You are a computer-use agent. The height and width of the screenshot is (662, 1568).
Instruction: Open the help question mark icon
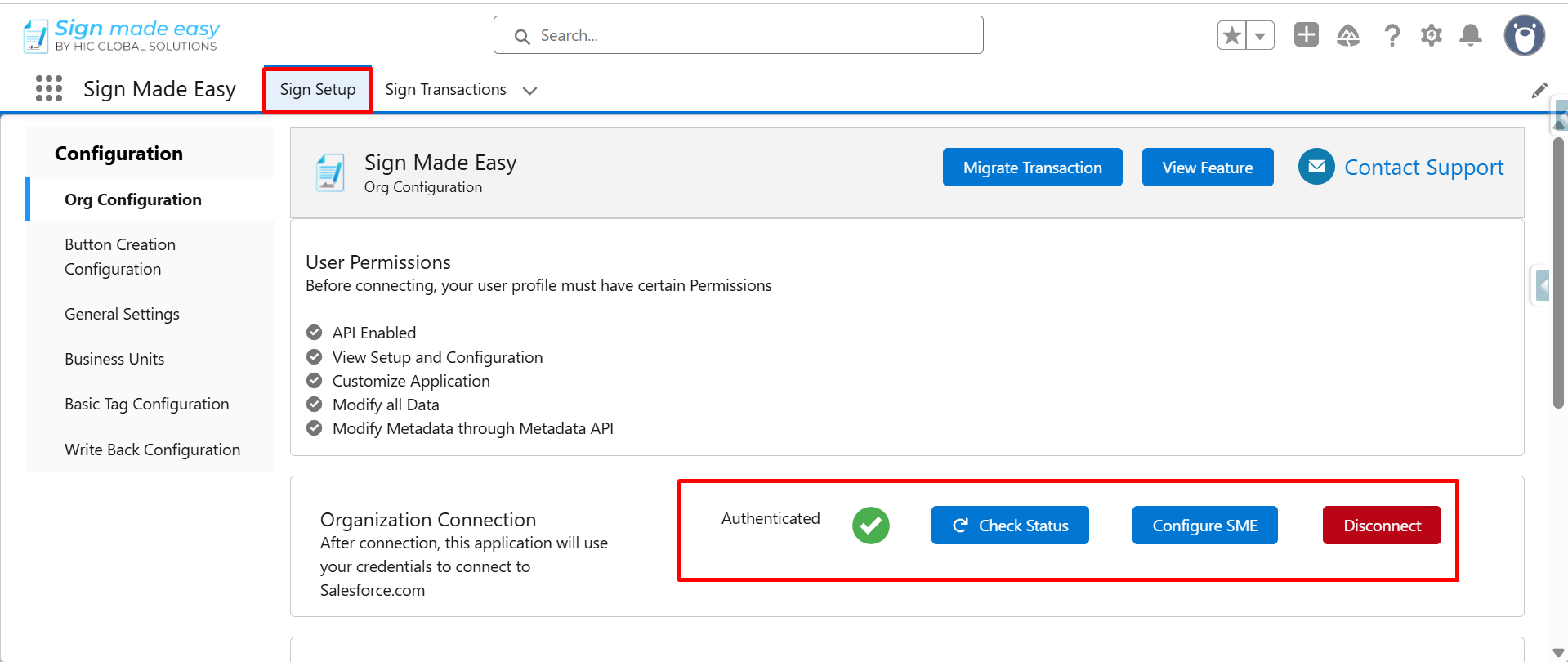[1392, 35]
